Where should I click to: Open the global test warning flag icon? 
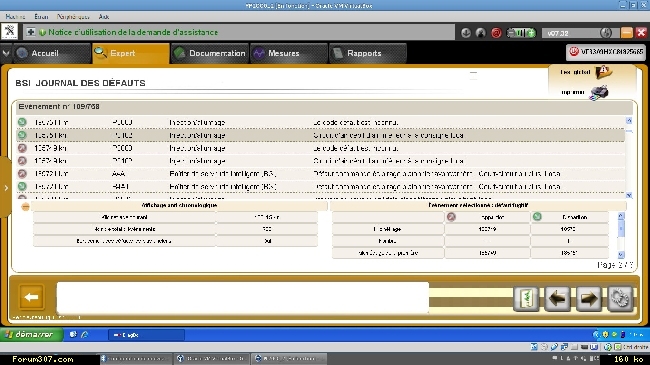click(603, 72)
